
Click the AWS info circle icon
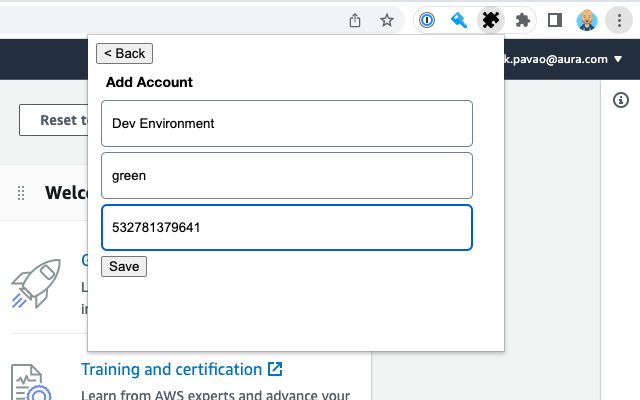(x=621, y=100)
